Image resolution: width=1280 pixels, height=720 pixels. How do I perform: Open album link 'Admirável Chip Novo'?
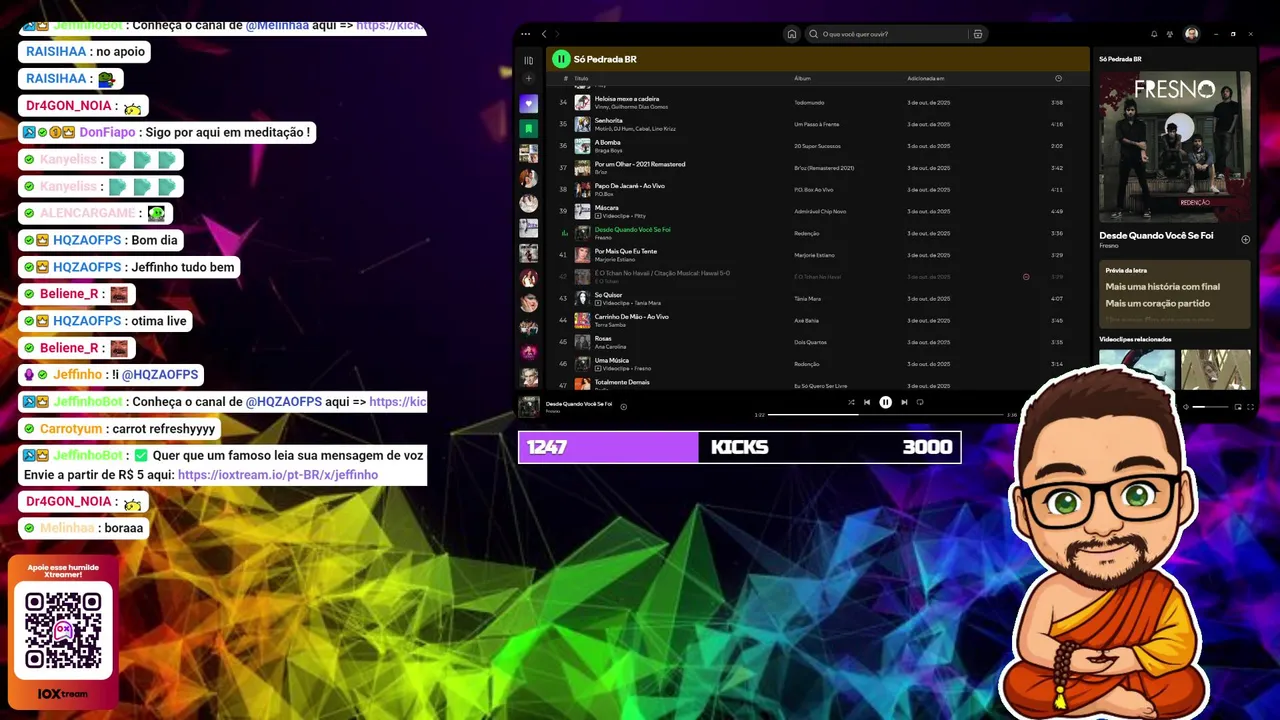pyautogui.click(x=820, y=211)
